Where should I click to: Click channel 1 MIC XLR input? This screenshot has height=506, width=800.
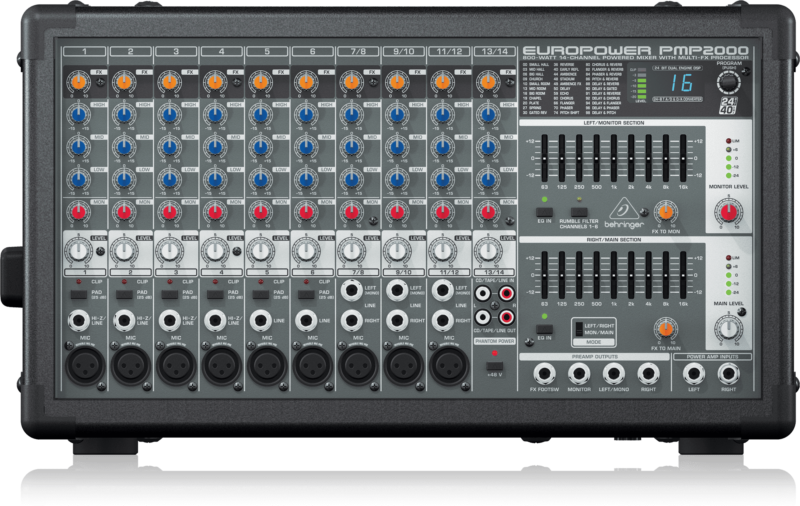pyautogui.click(x=85, y=365)
